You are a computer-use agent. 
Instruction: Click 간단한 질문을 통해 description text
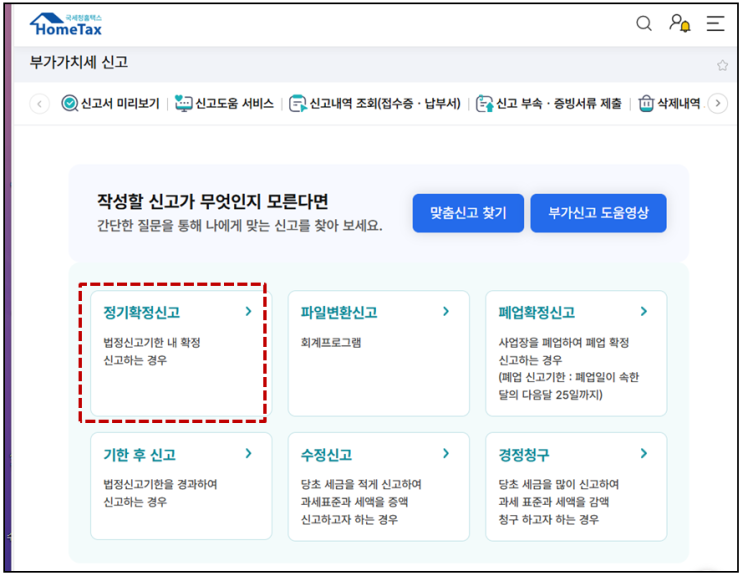point(240,225)
